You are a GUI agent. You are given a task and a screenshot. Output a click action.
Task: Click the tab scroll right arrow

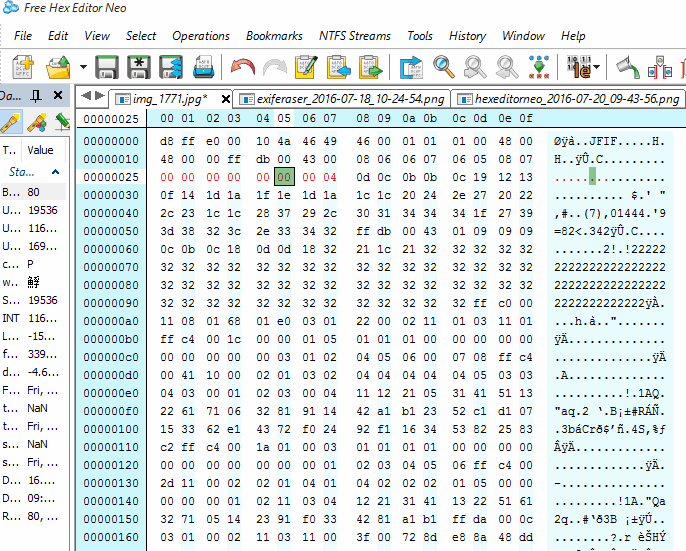click(x=100, y=95)
